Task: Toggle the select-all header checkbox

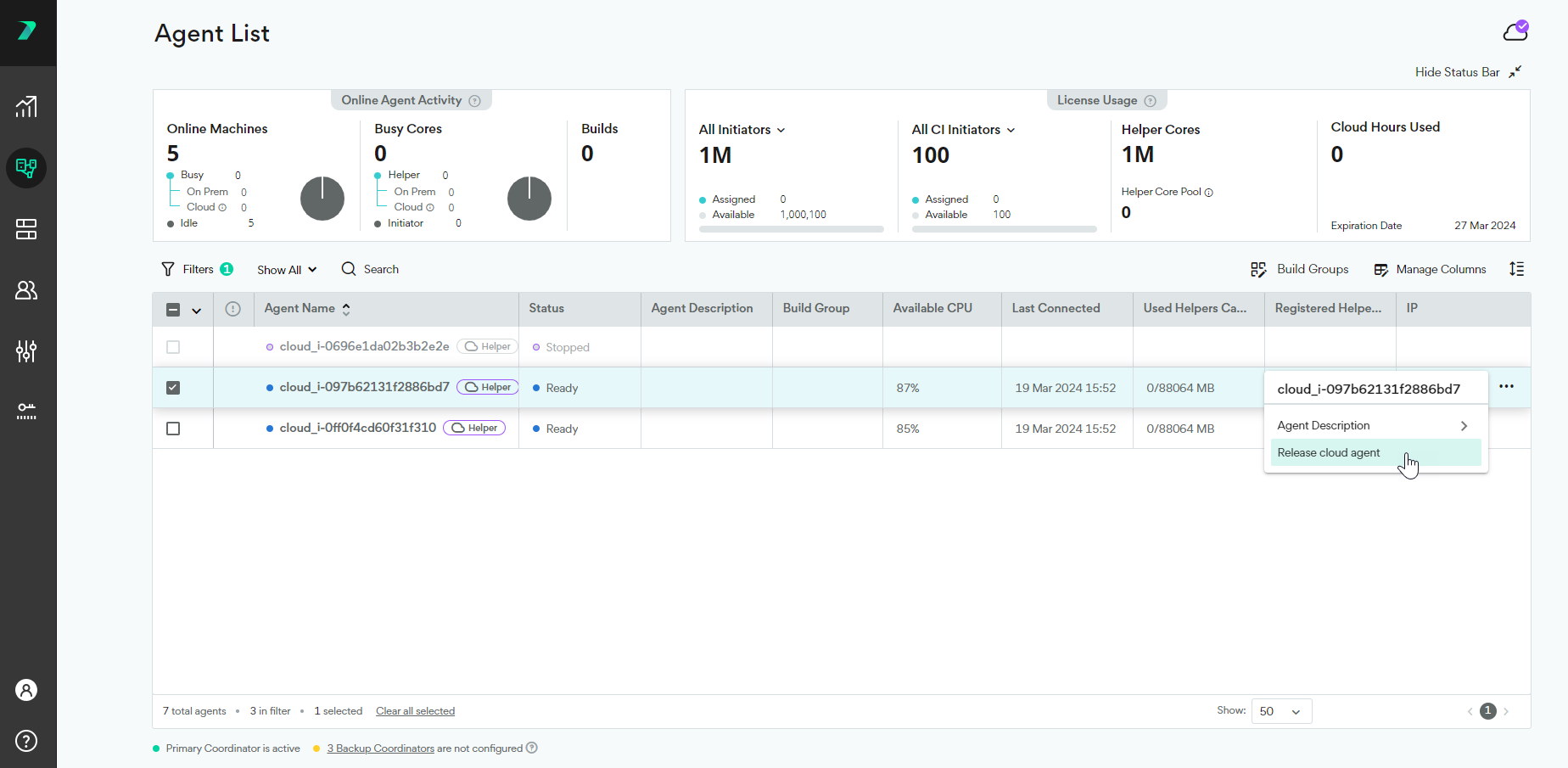Action: [x=173, y=310]
